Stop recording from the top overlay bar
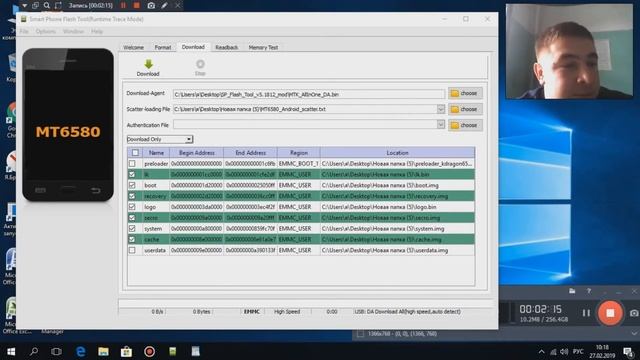The width and height of the screenshot is (640, 360). [137, 6]
